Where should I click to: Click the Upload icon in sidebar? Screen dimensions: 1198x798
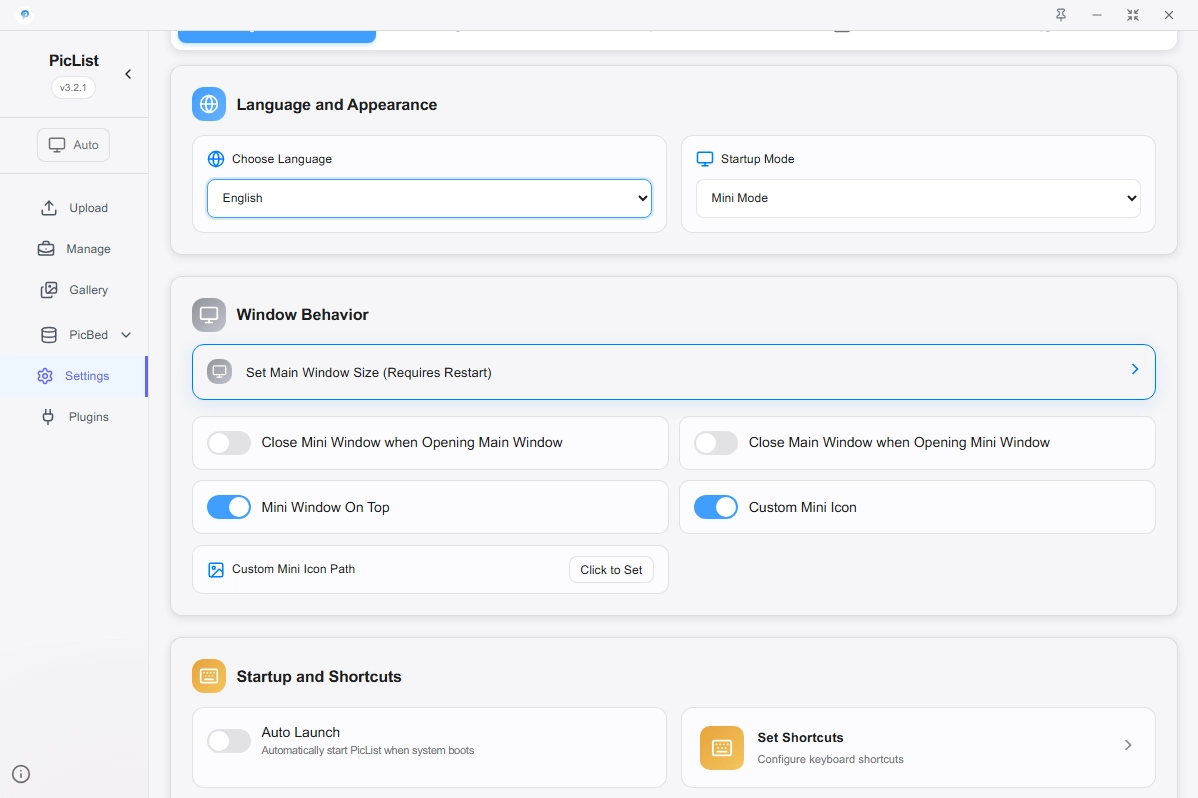tap(48, 208)
